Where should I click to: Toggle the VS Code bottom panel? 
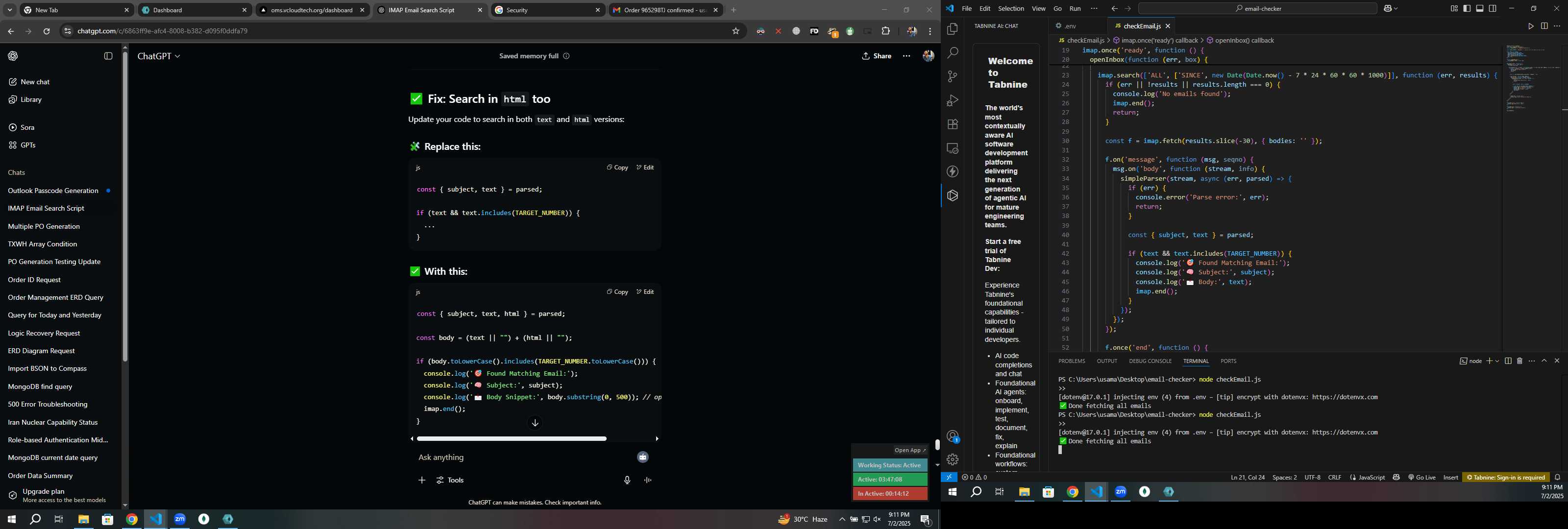click(1480, 8)
